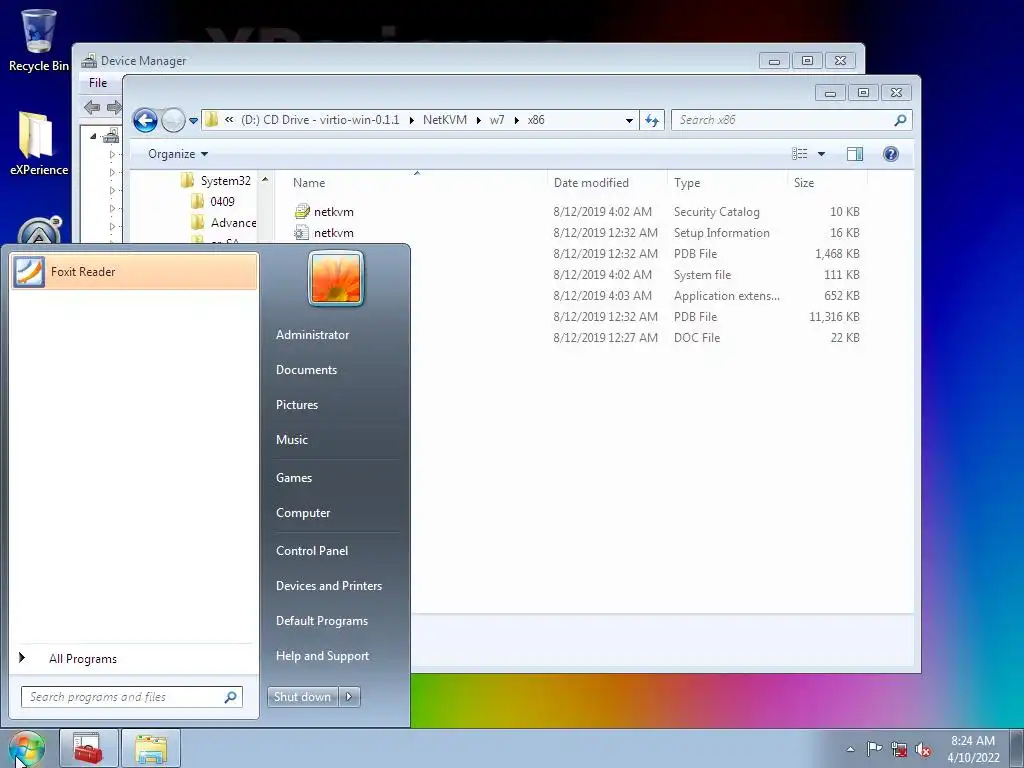Click Explorer Back navigation button

coord(145,120)
